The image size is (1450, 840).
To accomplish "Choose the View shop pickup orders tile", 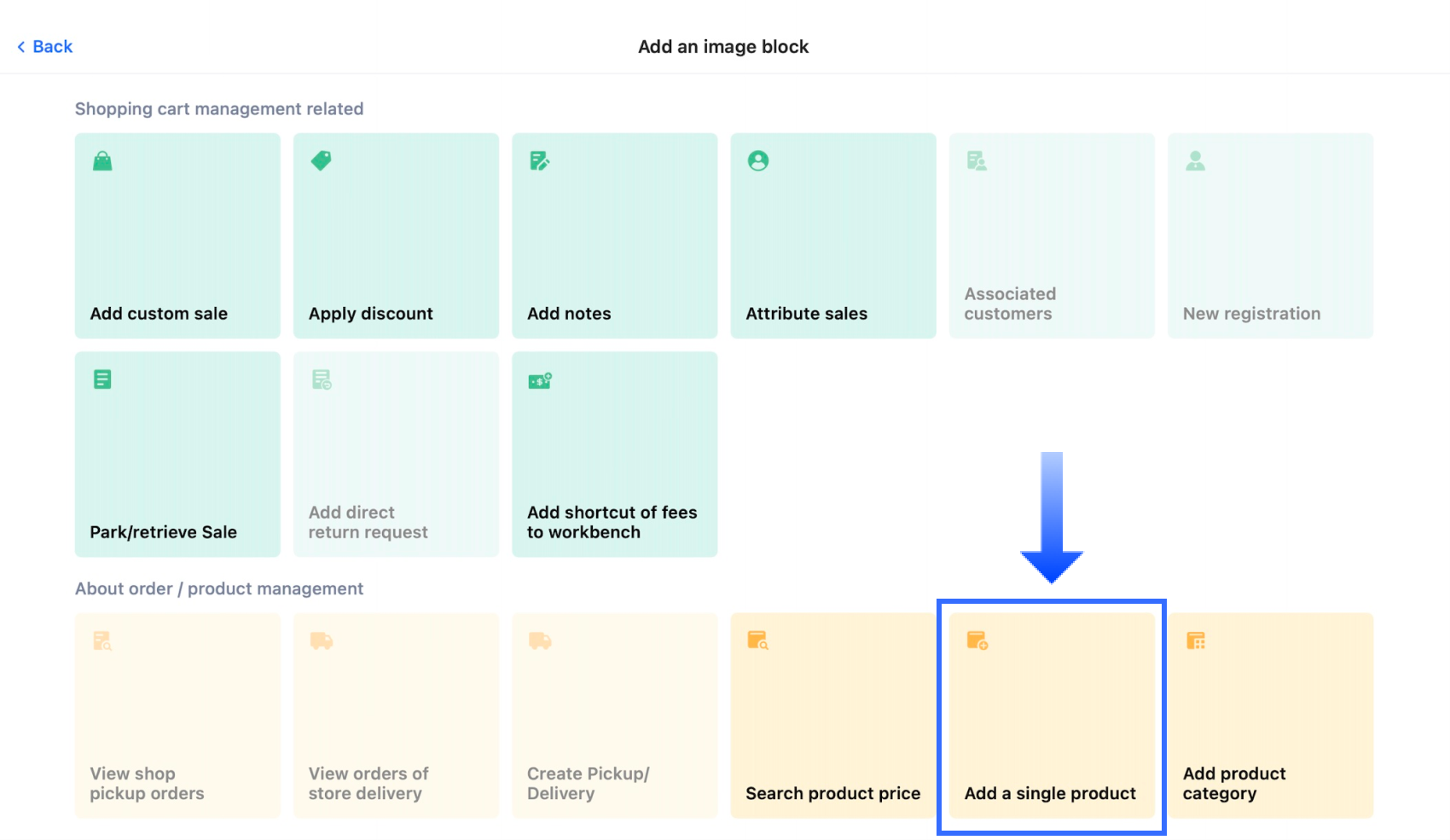I will click(x=177, y=715).
